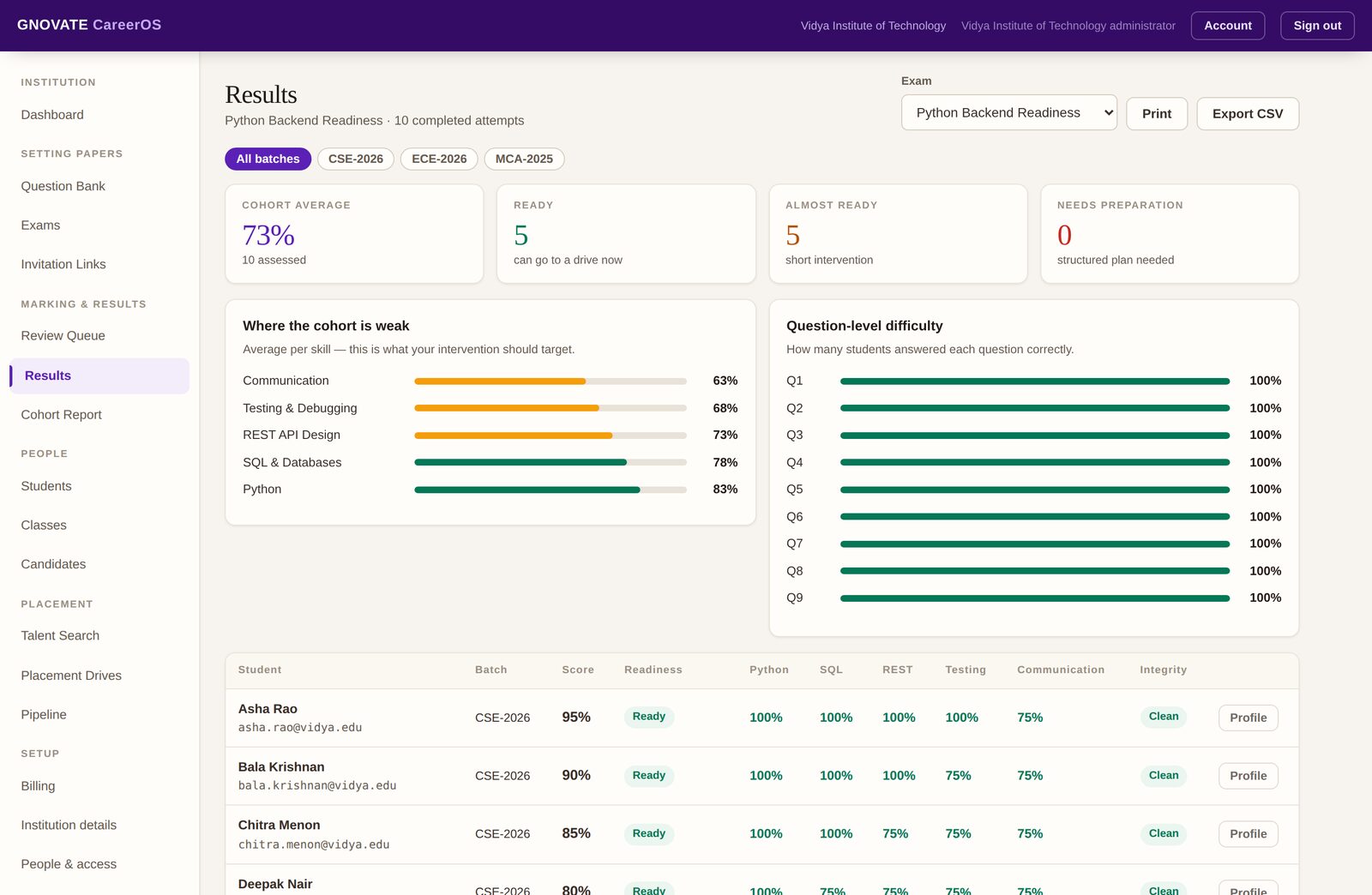This screenshot has width=1372, height=895.
Task: Click Asha Rao's Ready badge
Action: [649, 717]
